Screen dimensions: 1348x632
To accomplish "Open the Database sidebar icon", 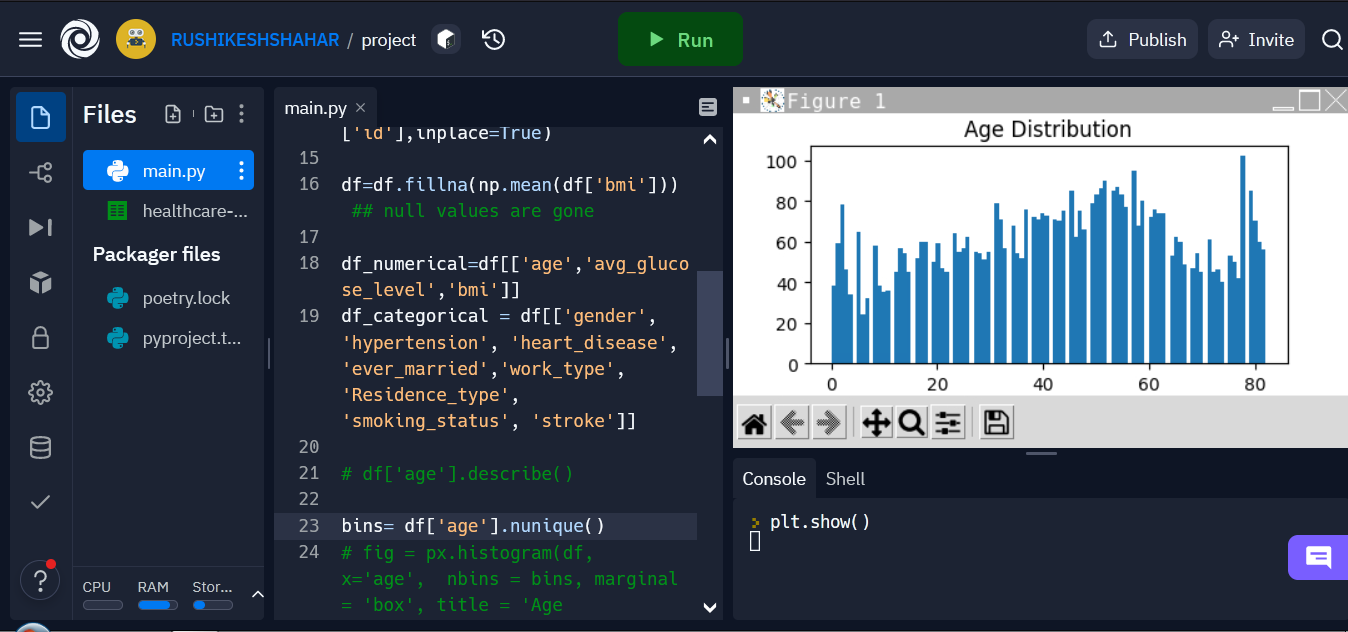I will click(41, 447).
